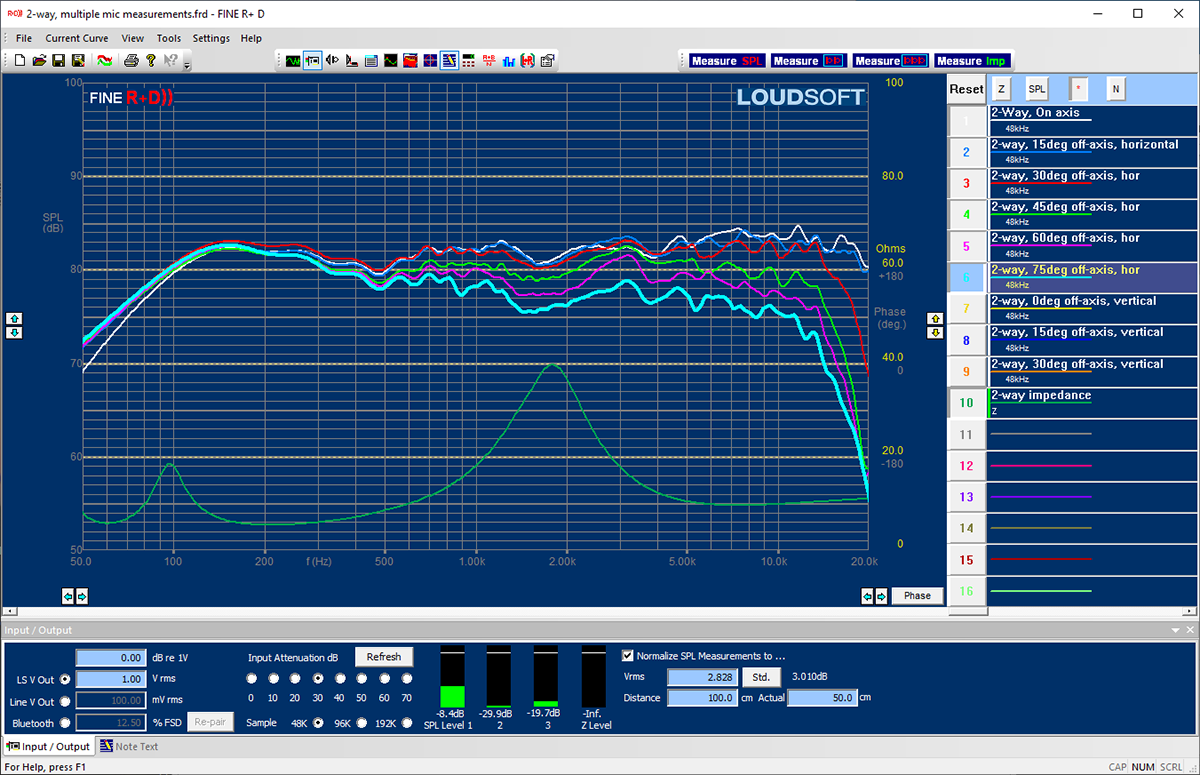The image size is (1200, 775).
Task: Click the Save floppy disk icon
Action: click(59, 60)
